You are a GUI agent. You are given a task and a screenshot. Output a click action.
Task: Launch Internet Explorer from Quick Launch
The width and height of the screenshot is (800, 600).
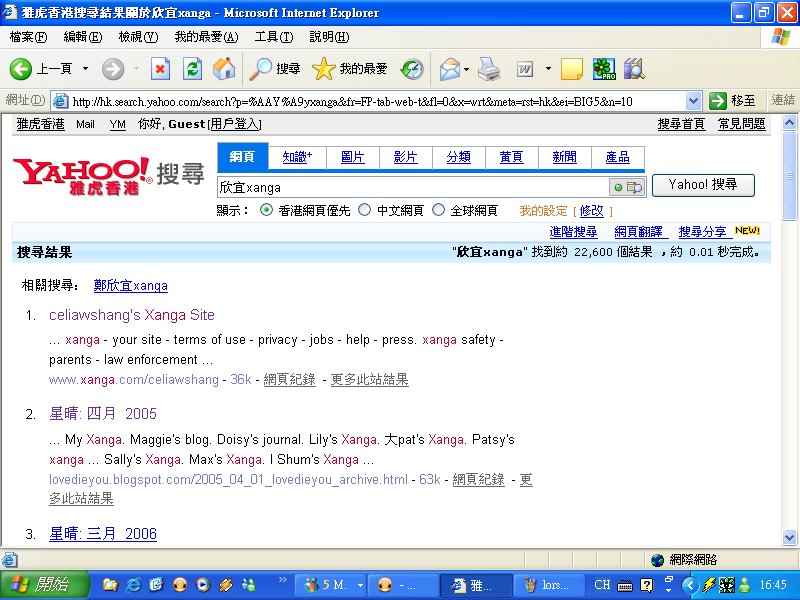(x=133, y=585)
